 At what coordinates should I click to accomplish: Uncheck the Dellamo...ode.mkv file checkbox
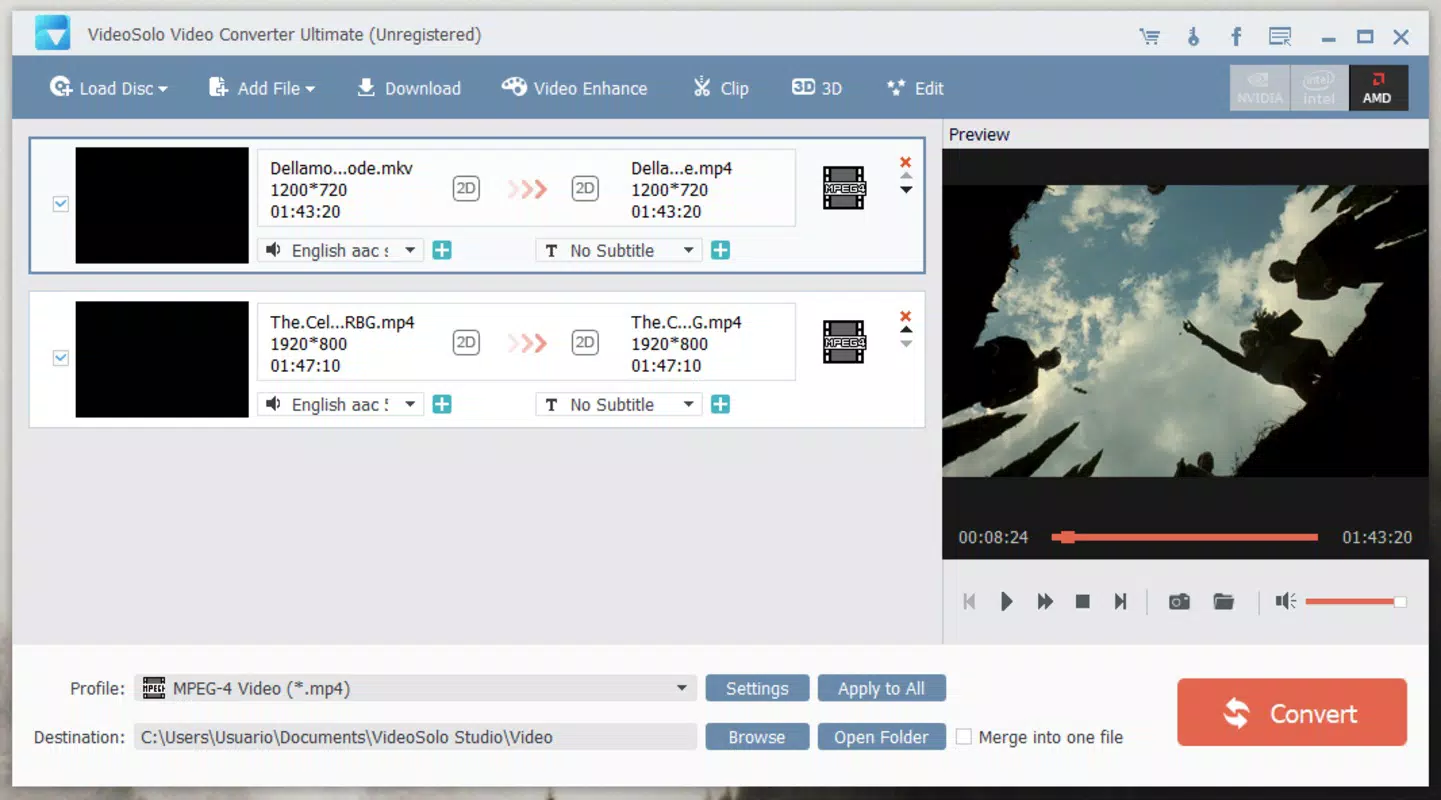coord(61,204)
